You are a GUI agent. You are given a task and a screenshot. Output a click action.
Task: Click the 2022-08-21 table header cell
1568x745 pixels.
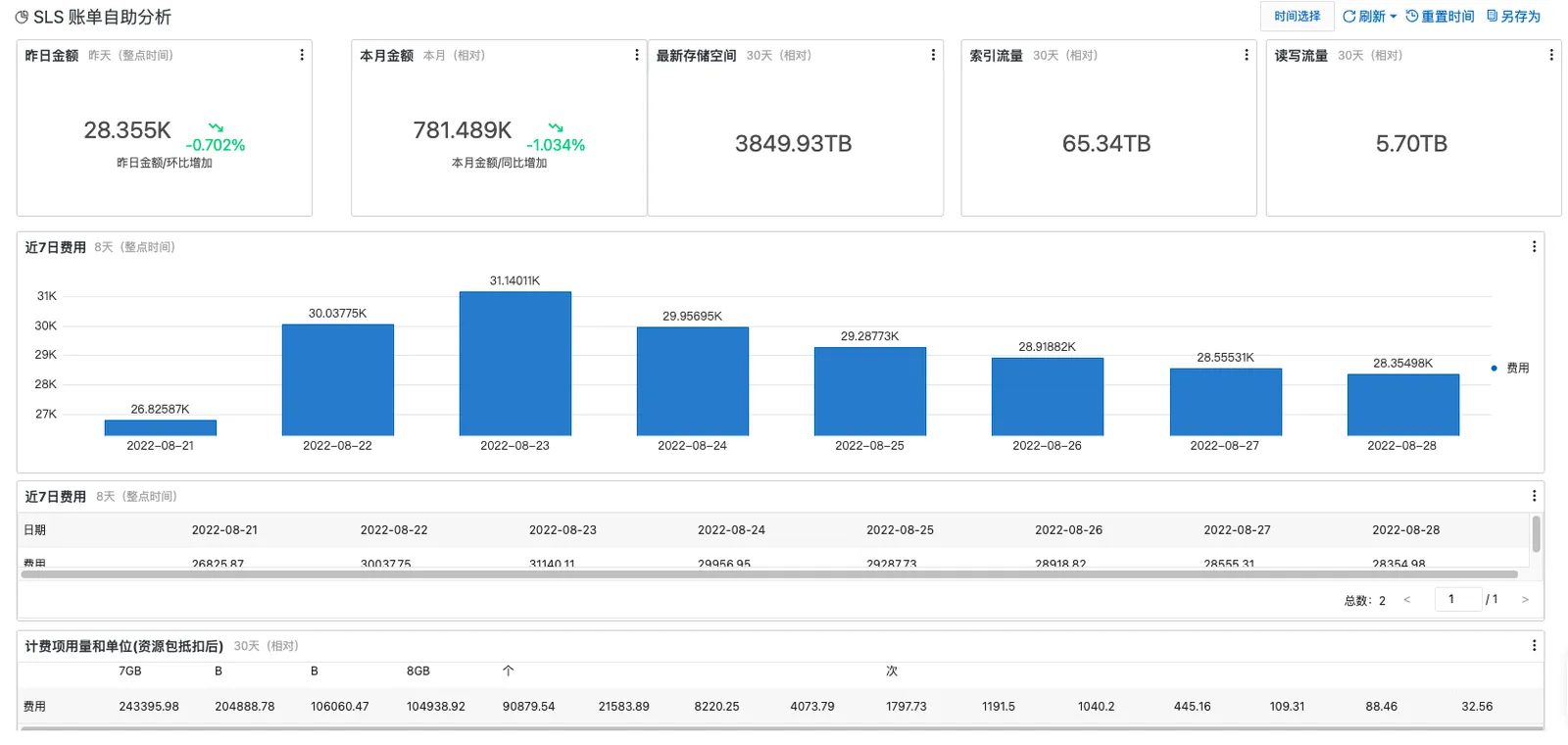(224, 530)
